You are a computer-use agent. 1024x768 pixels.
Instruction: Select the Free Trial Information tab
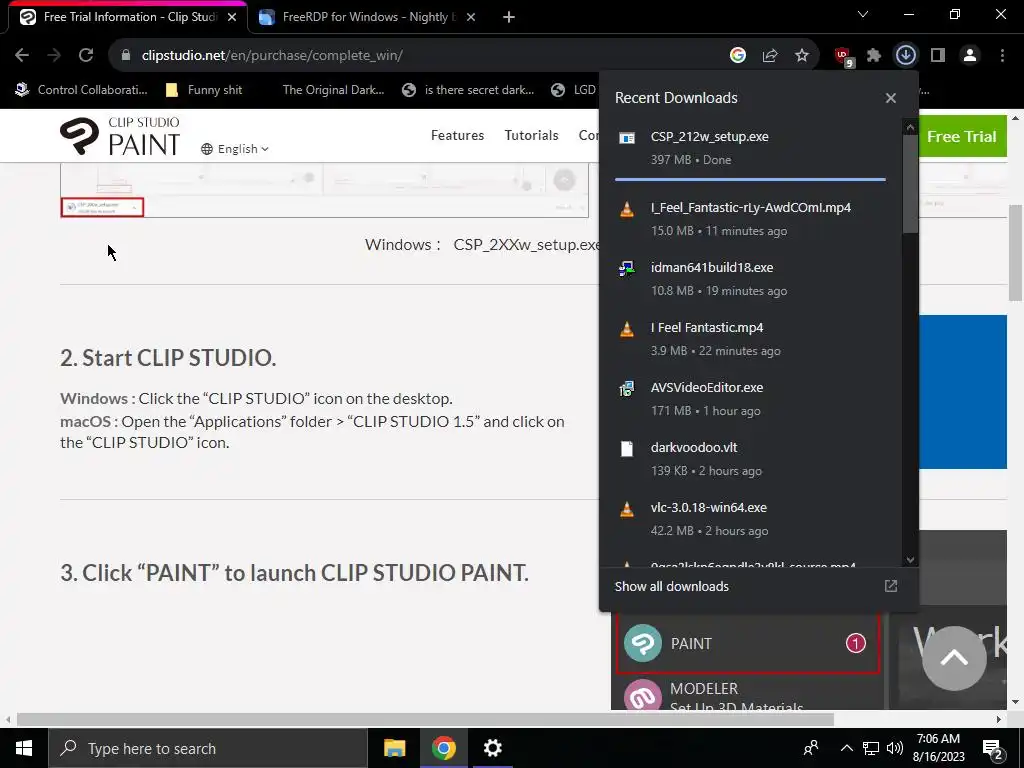127,17
